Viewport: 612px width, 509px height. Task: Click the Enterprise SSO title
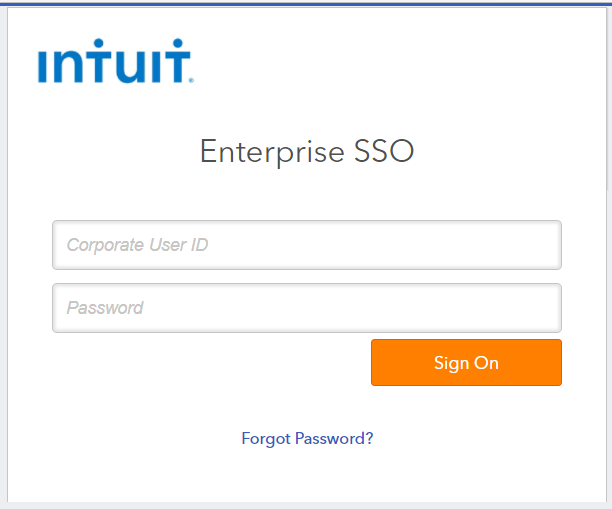[x=306, y=152]
